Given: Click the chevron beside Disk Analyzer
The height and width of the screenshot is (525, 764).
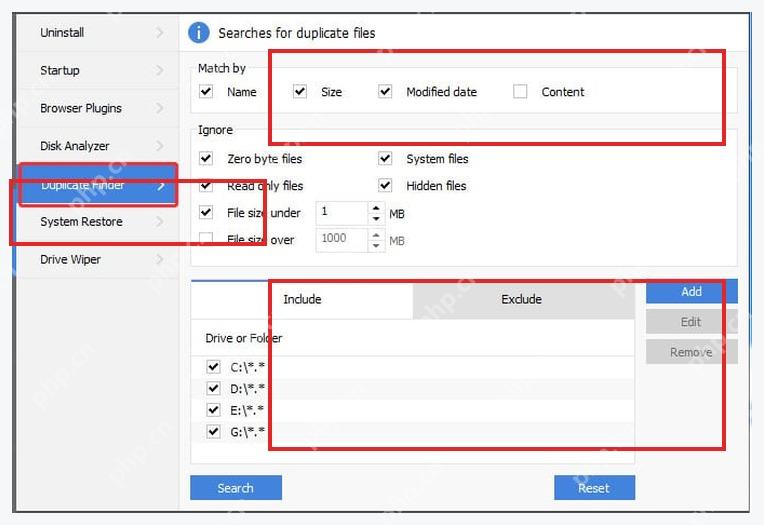Looking at the screenshot, I should tap(159, 146).
